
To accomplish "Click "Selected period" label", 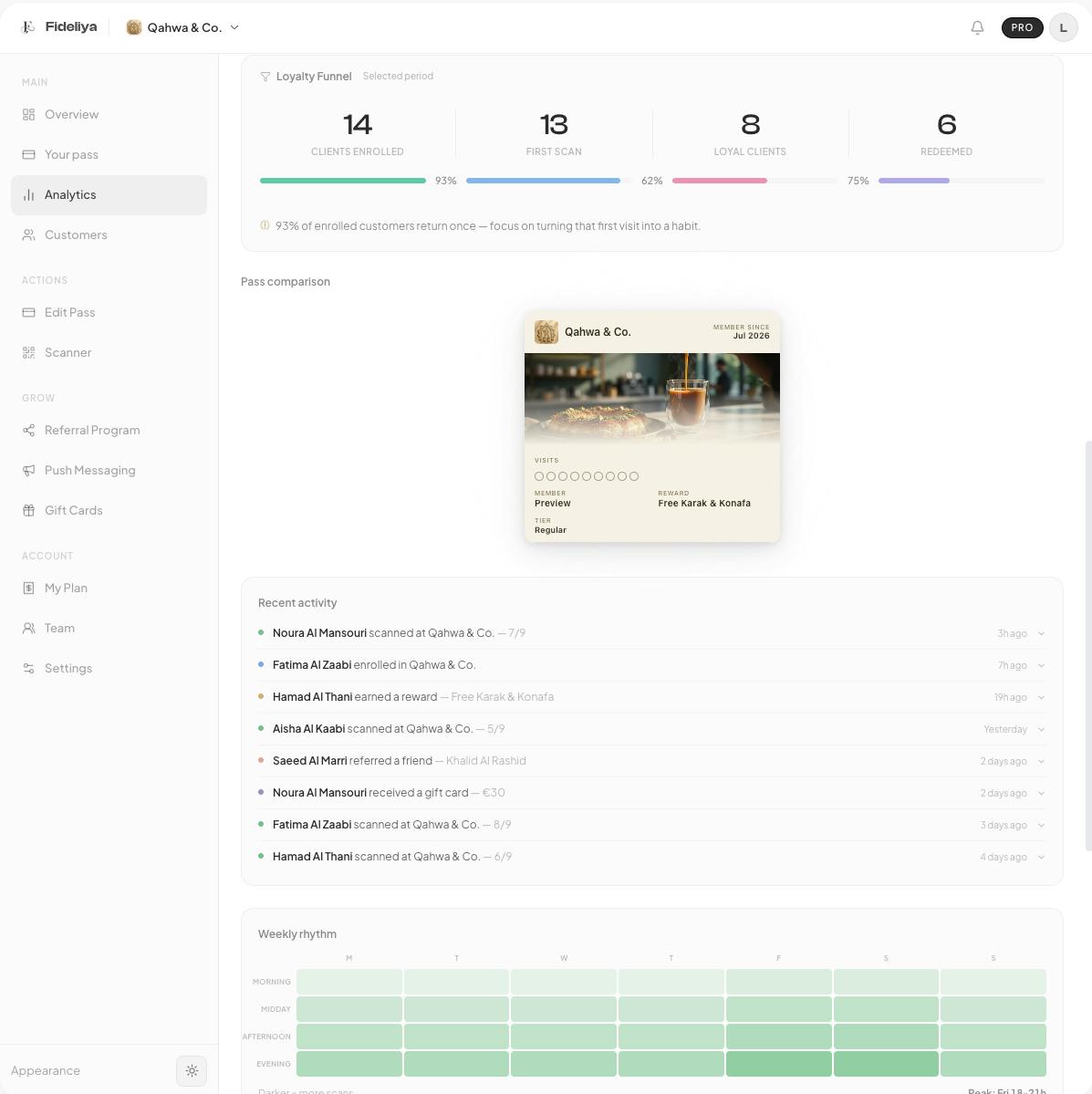I will point(398,76).
